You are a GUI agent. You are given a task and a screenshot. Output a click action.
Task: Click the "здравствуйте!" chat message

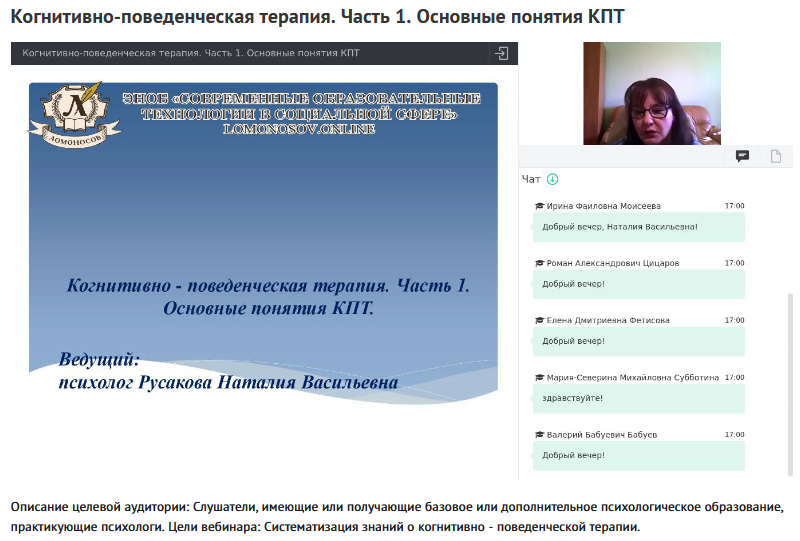[x=573, y=398]
